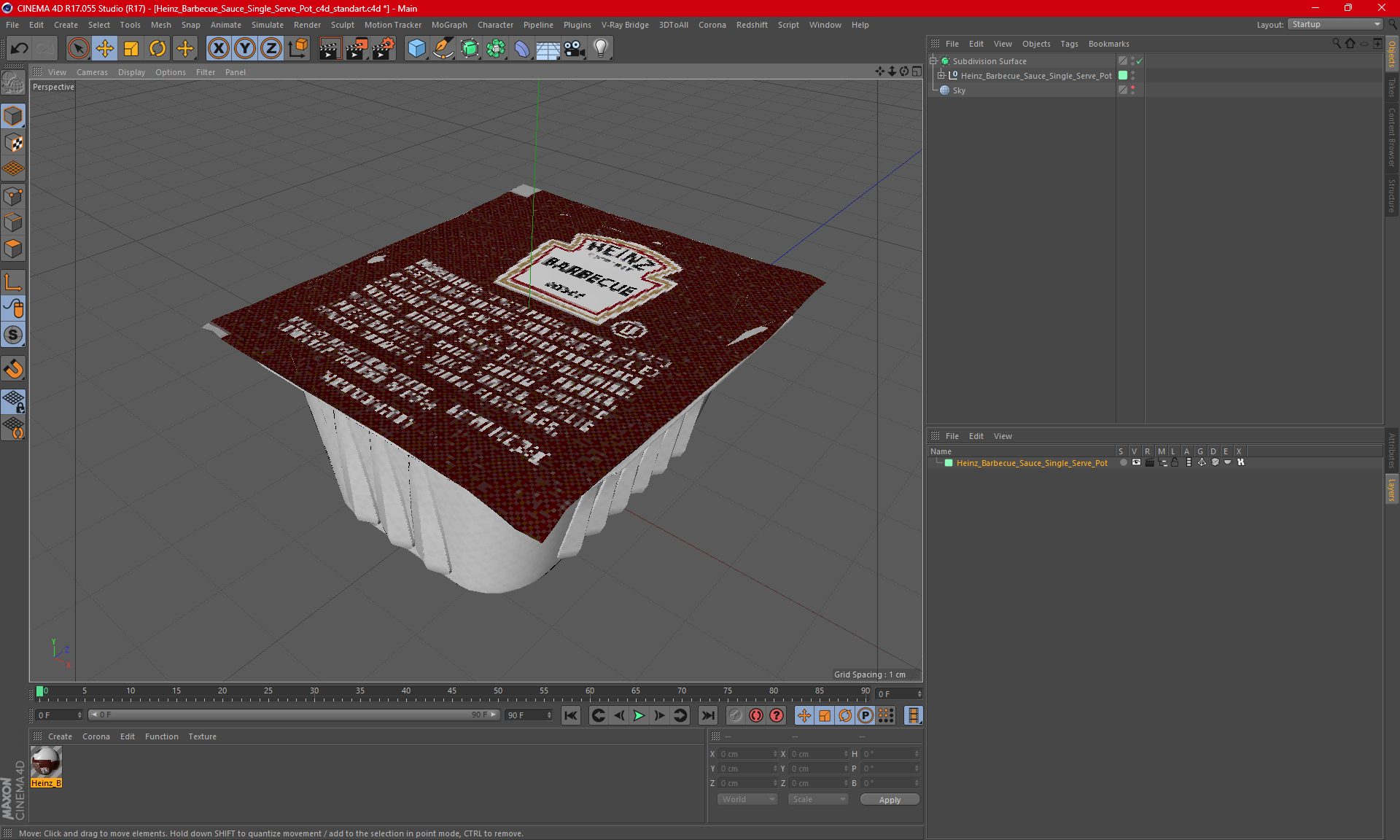This screenshot has width=1400, height=840.
Task: Add a Camera object
Action: (x=574, y=49)
